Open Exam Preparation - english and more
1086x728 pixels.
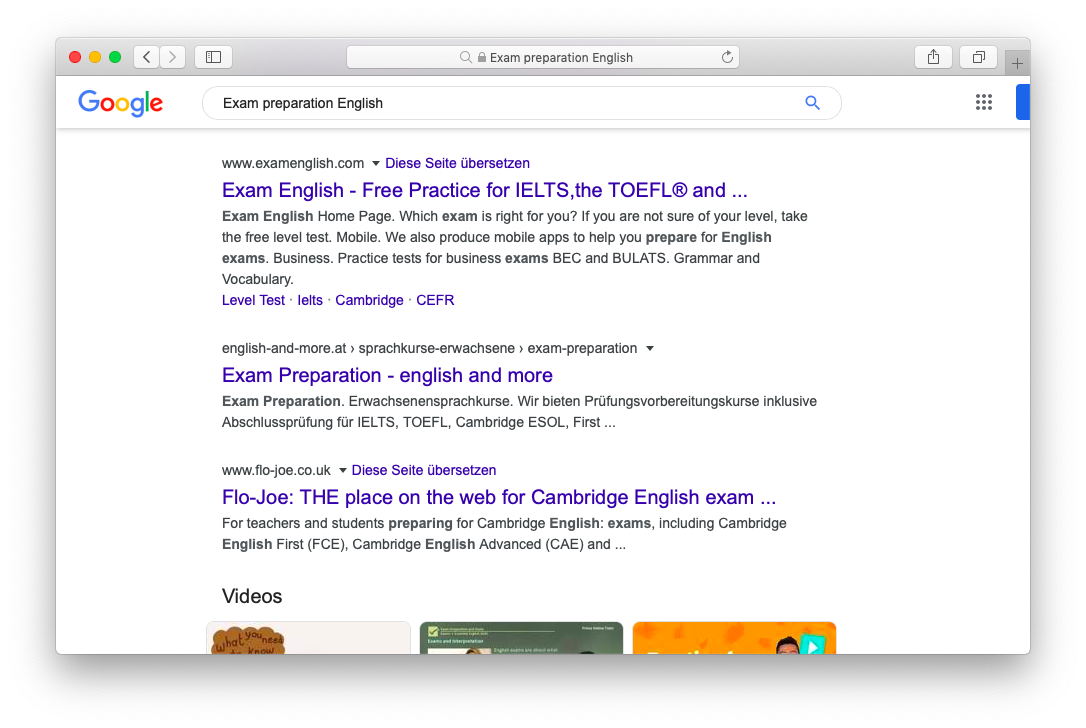[x=387, y=375]
